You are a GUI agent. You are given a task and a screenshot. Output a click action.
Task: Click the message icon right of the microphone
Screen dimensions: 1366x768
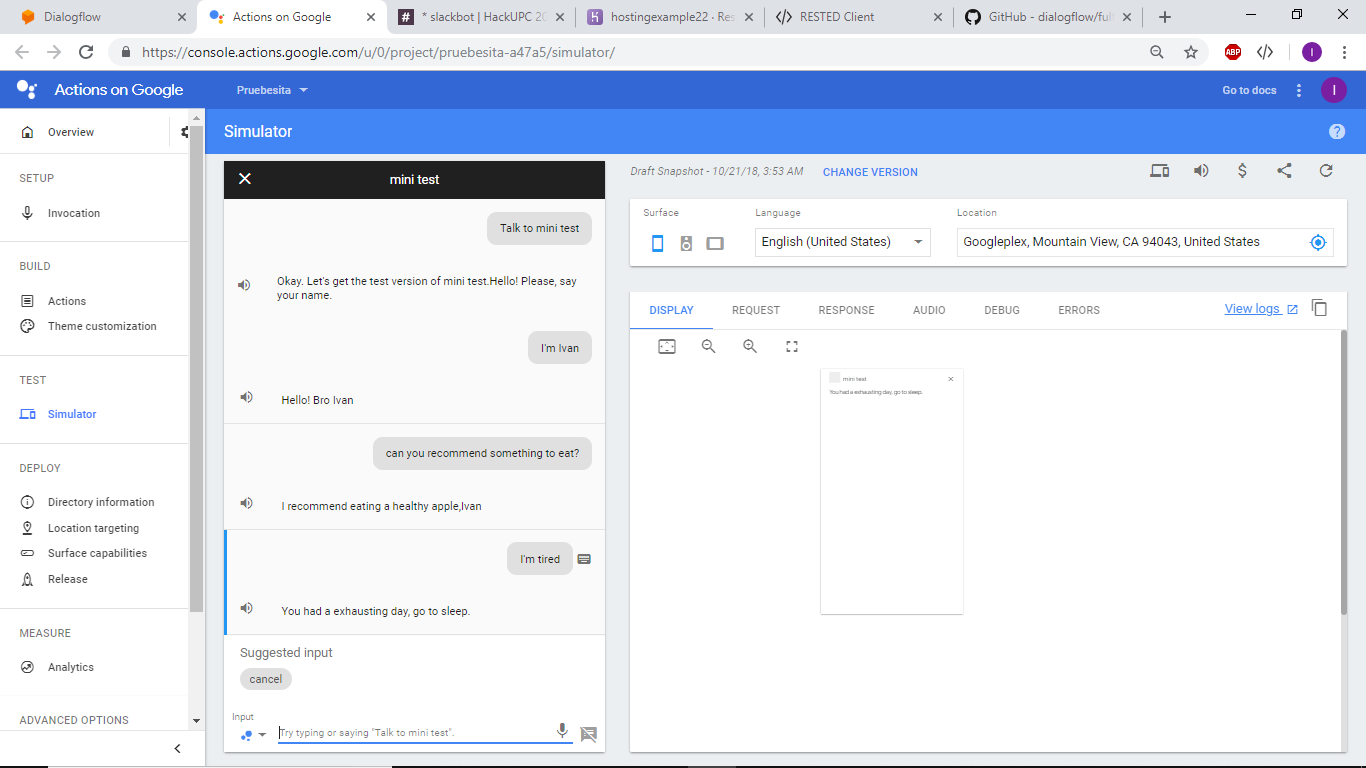[589, 734]
